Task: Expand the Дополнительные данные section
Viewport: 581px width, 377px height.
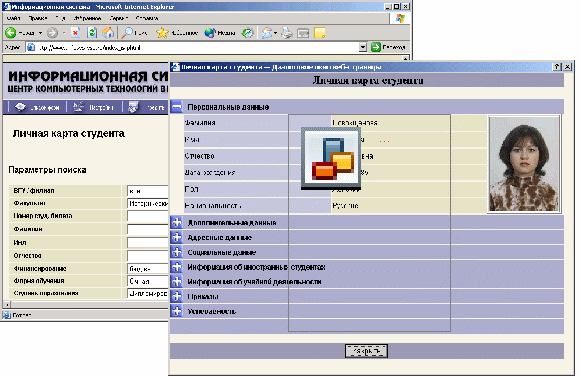Action: pos(177,222)
